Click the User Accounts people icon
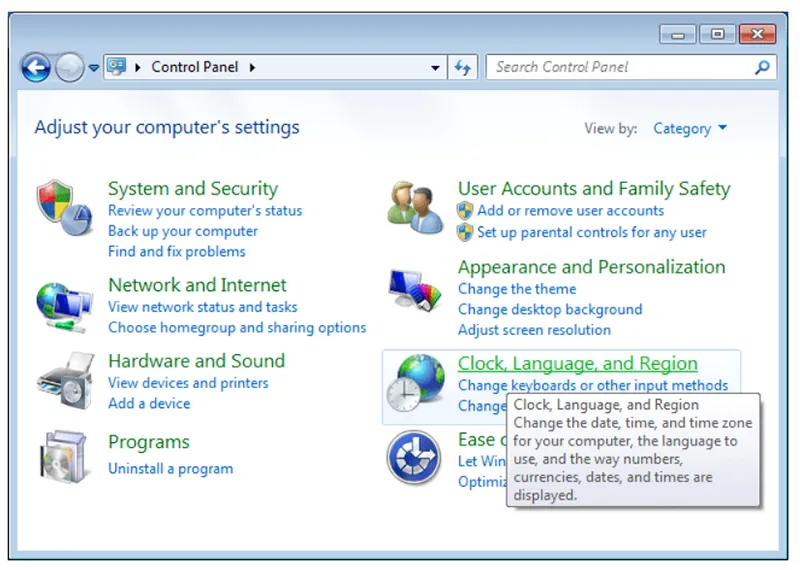Image resolution: width=800 pixels, height=570 pixels. click(415, 207)
